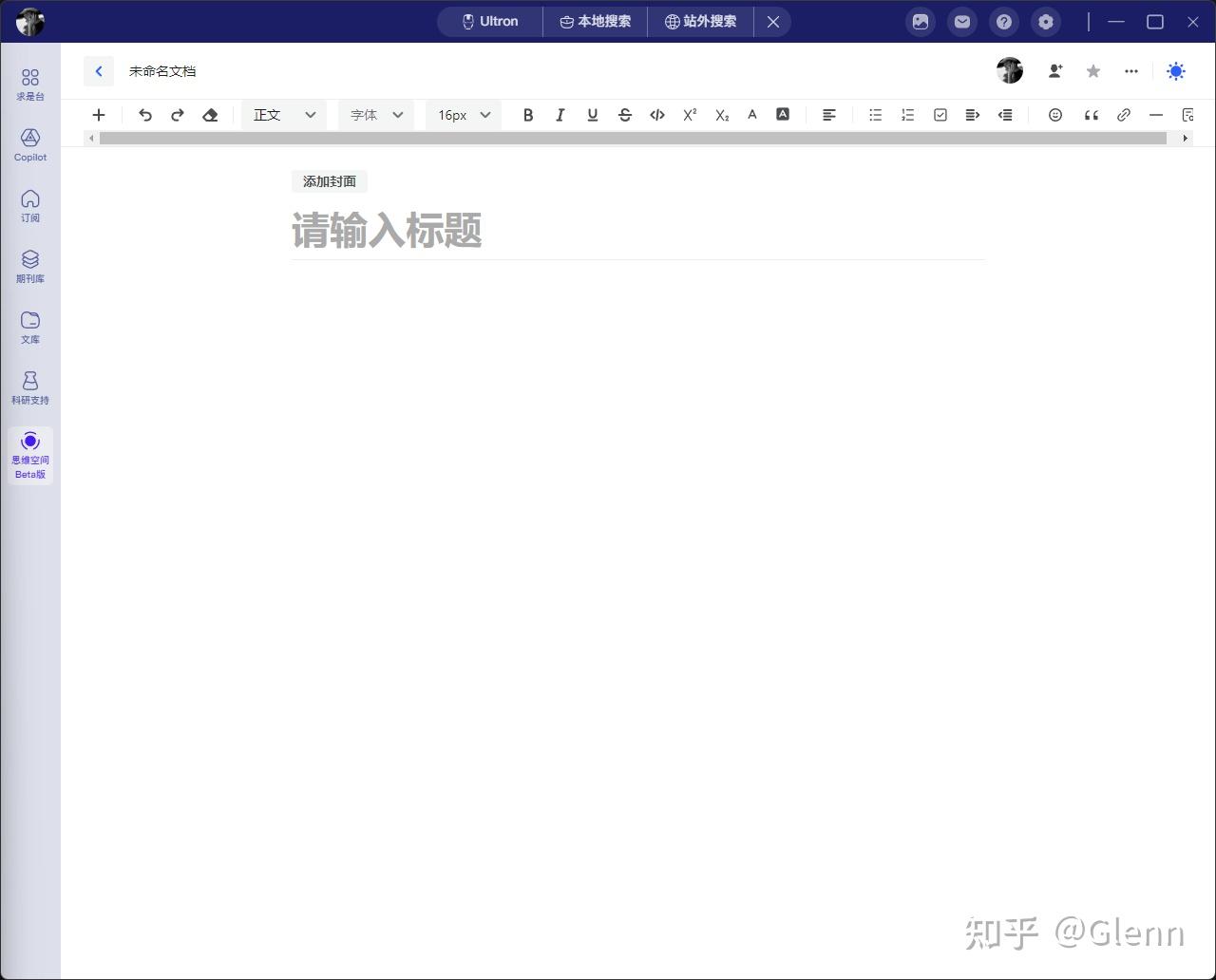Viewport: 1216px width, 980px height.
Task: Toggle the task checklist formatting
Action: pyautogui.click(x=940, y=114)
